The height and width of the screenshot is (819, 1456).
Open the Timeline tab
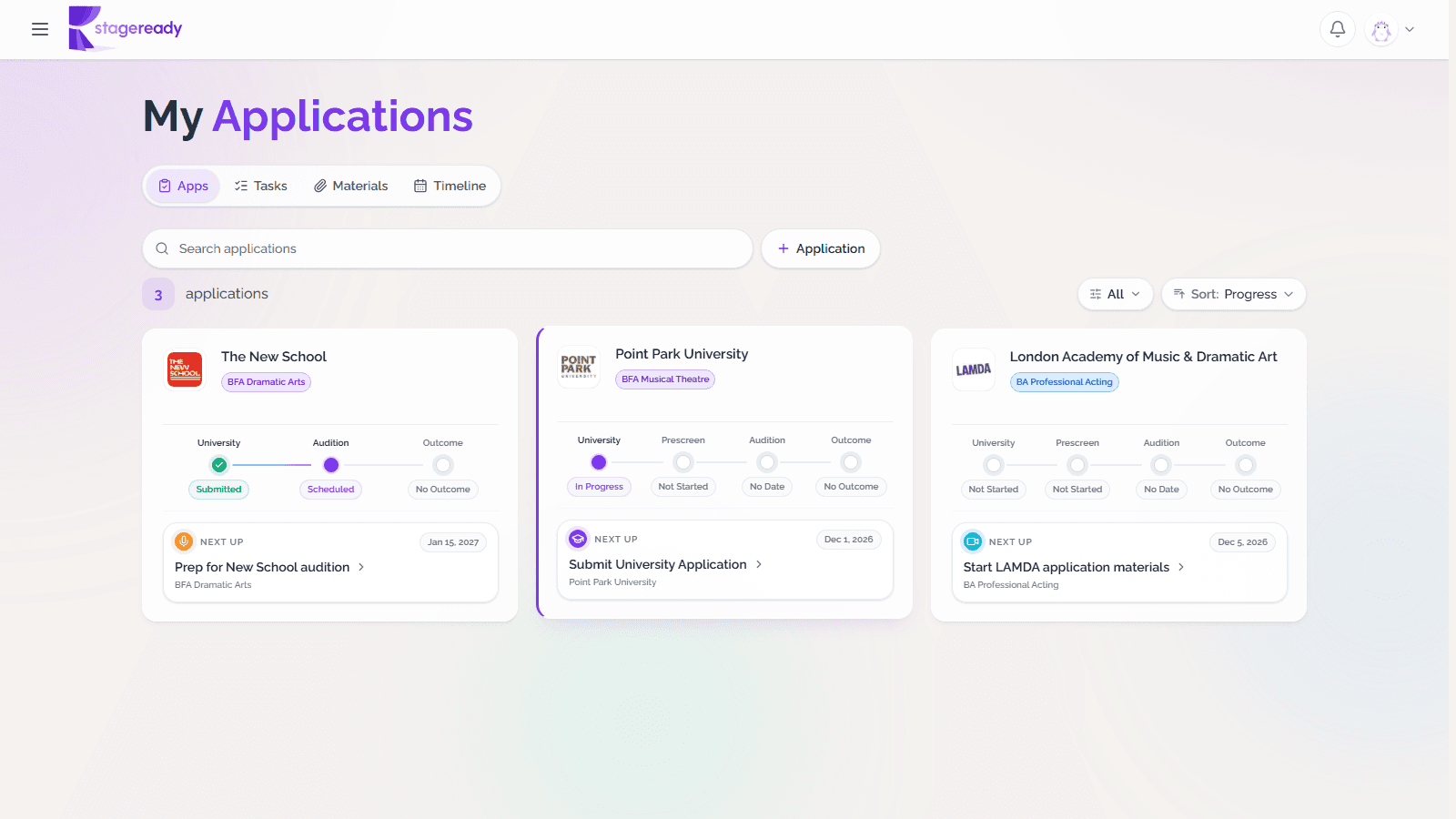pos(450,186)
